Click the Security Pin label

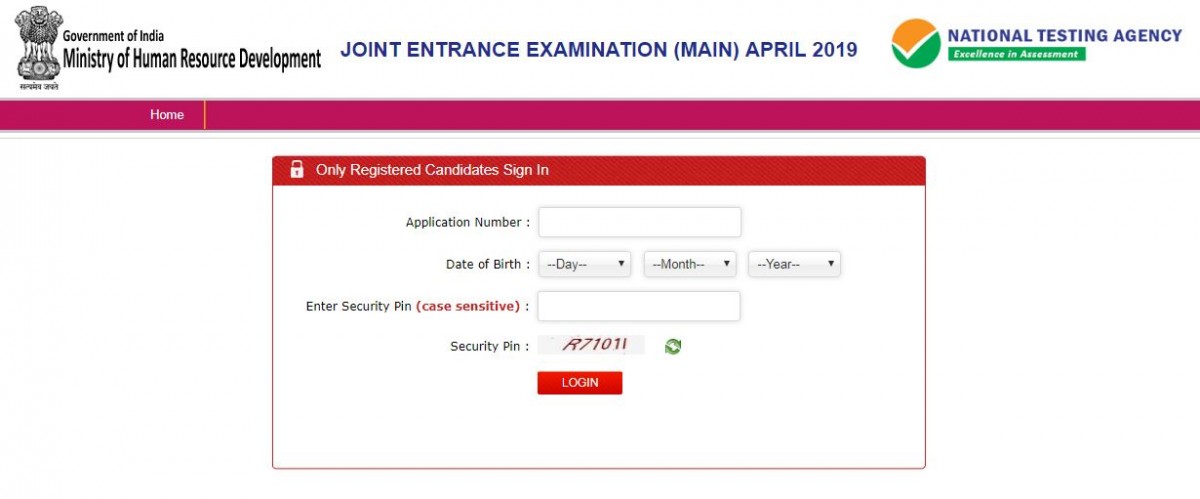click(485, 346)
